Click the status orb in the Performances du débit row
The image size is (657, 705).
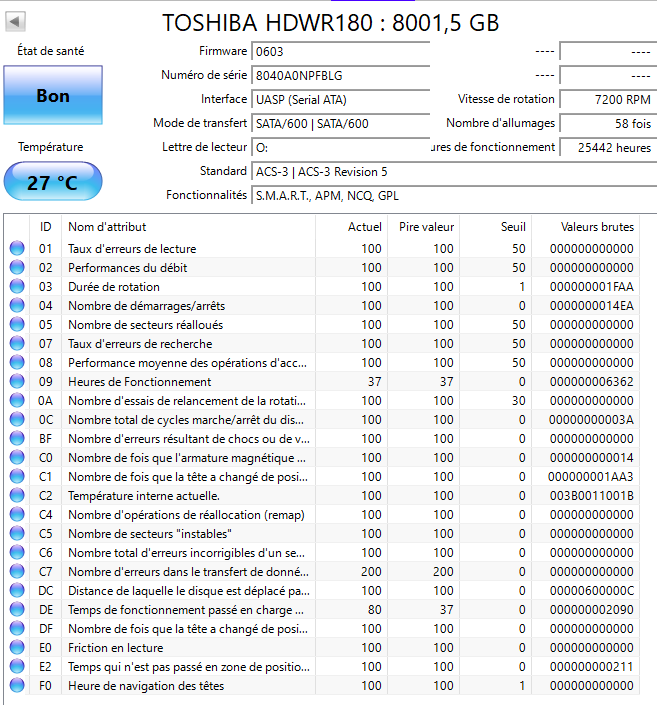click(17, 267)
